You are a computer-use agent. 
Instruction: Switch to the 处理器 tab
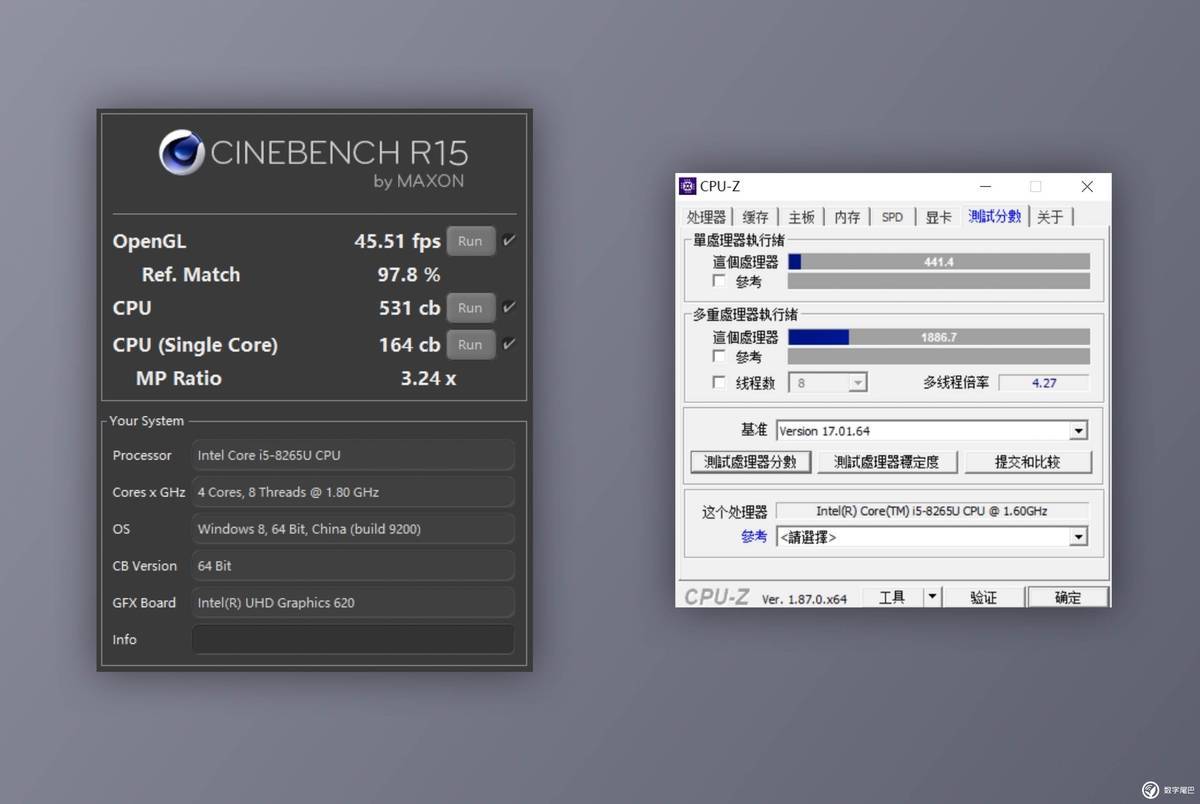(706, 217)
